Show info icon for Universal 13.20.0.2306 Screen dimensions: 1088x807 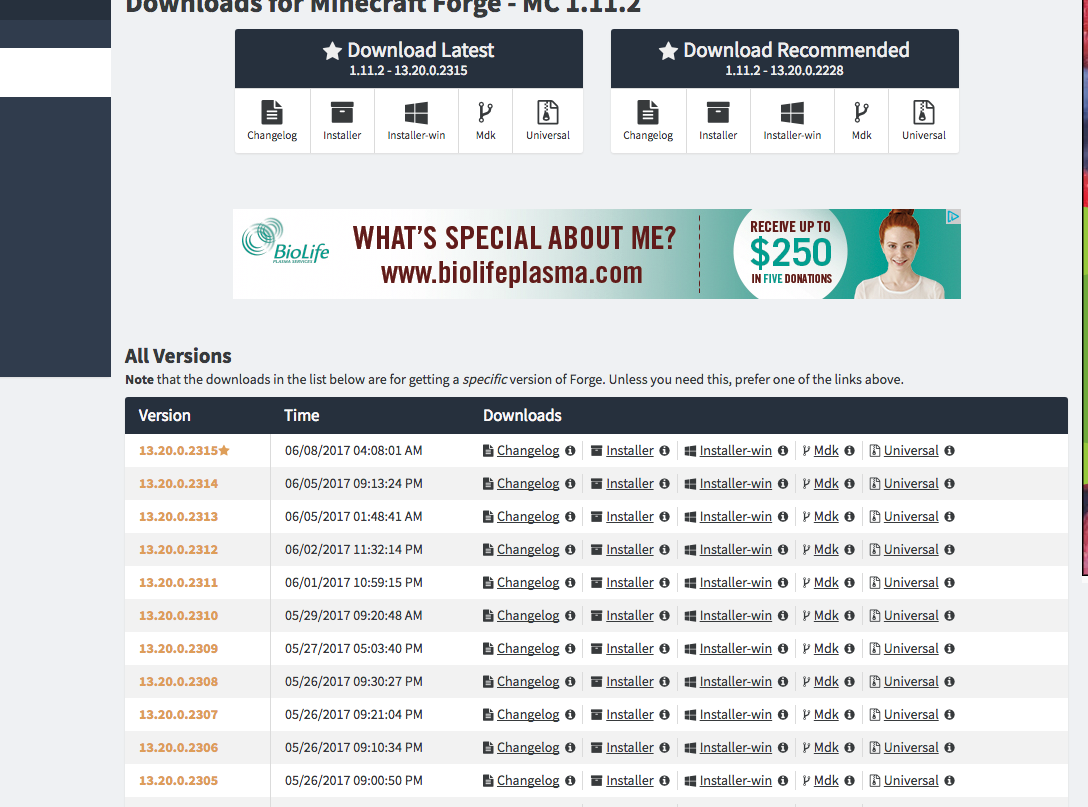(949, 747)
